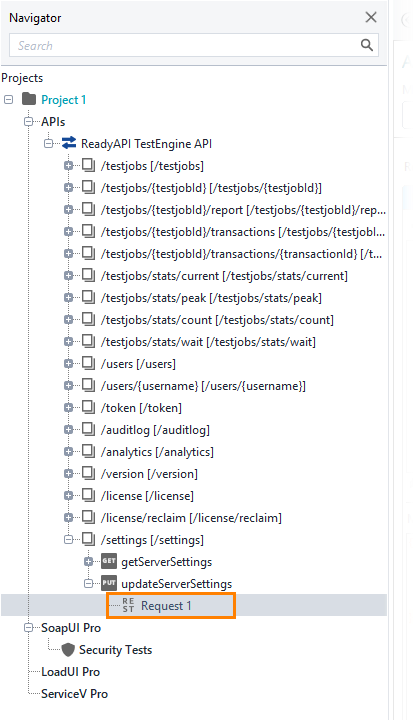Viewport: 414px width, 720px height.
Task: Collapse the Project 1 node
Action: (x=9, y=100)
